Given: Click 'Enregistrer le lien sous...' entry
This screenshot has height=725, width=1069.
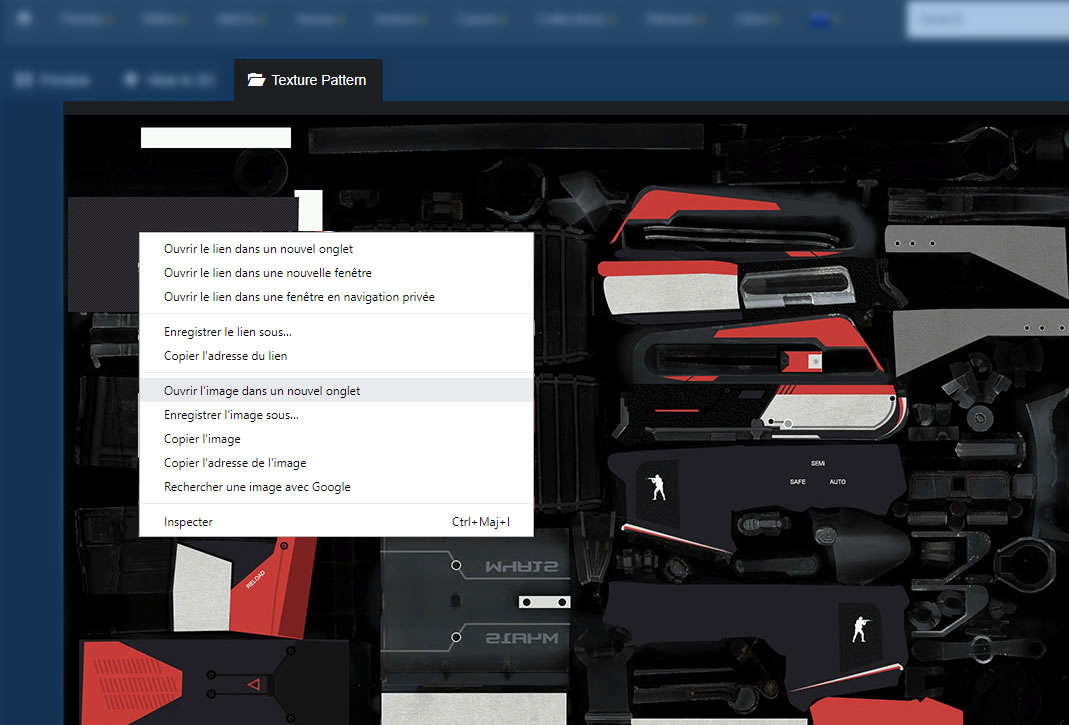Looking at the screenshot, I should [336, 332].
